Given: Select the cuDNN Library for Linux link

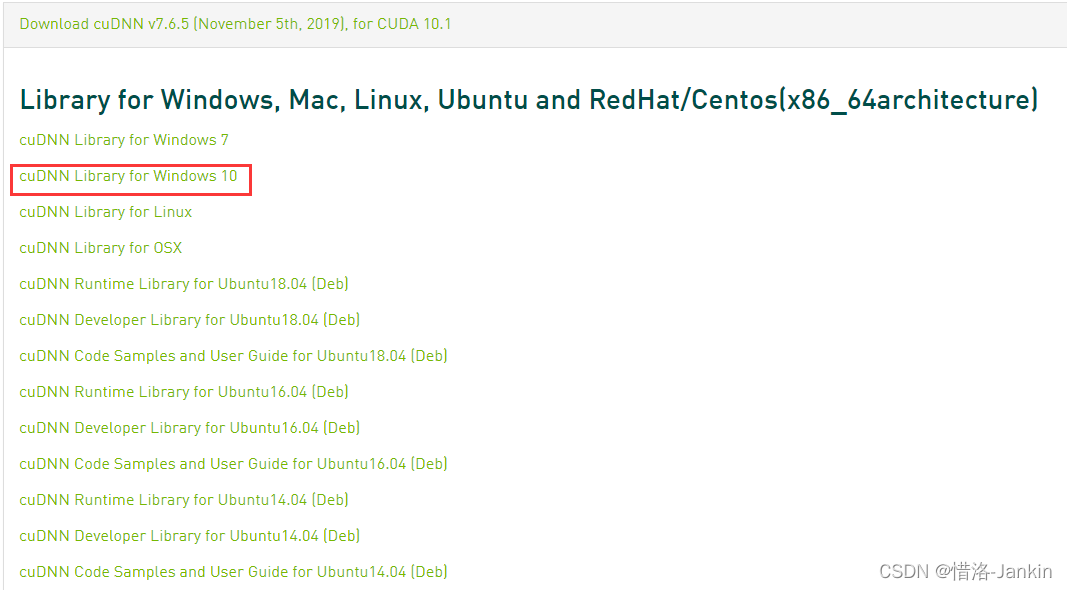Looking at the screenshot, I should tap(105, 212).
